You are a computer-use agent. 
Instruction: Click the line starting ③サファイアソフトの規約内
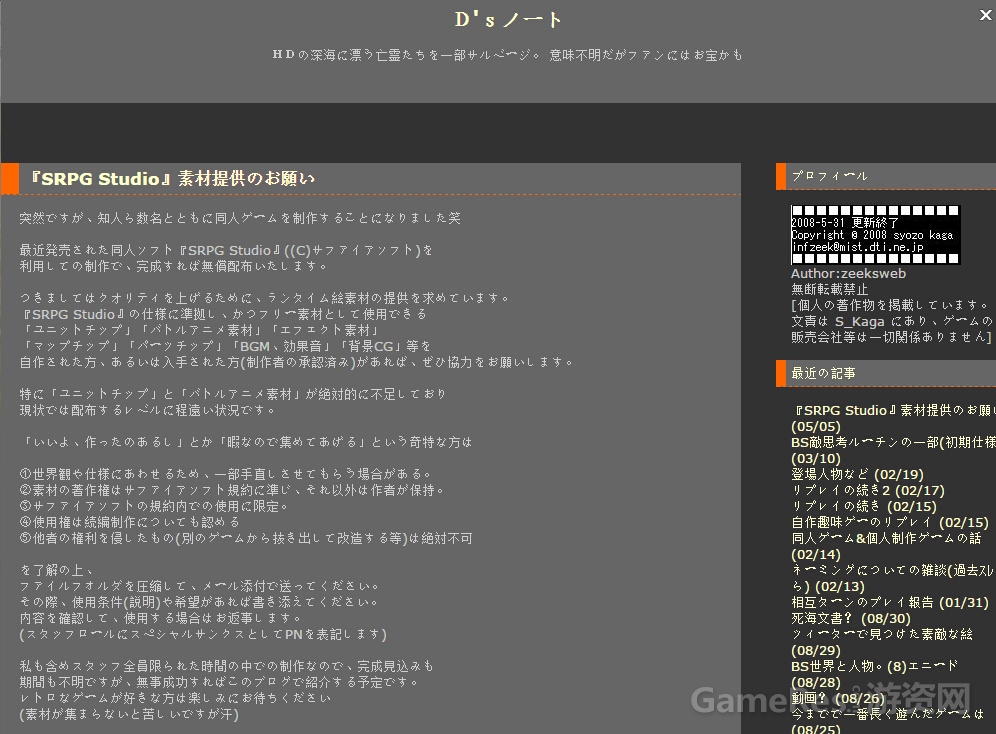pyautogui.click(x=154, y=506)
